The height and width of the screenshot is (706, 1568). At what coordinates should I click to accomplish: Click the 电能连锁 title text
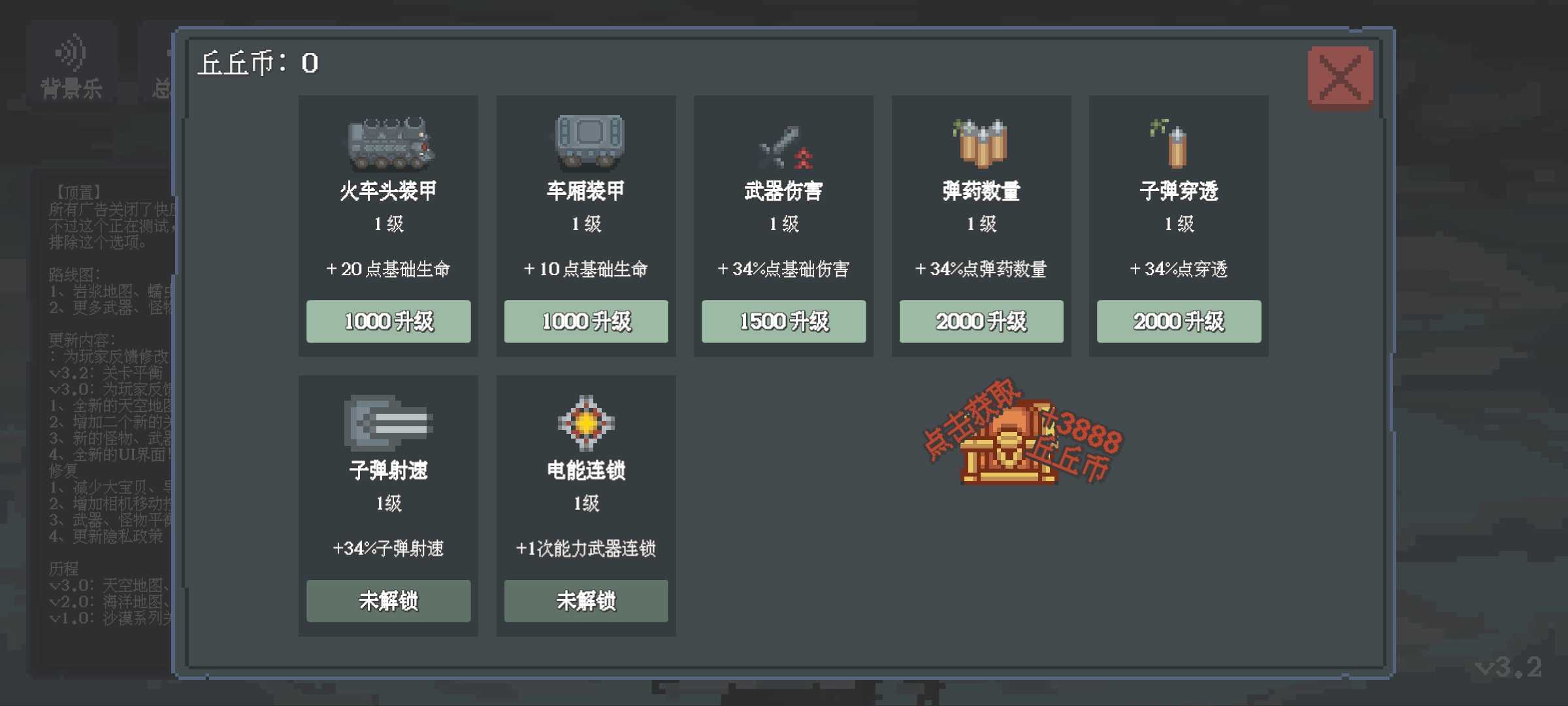click(586, 471)
